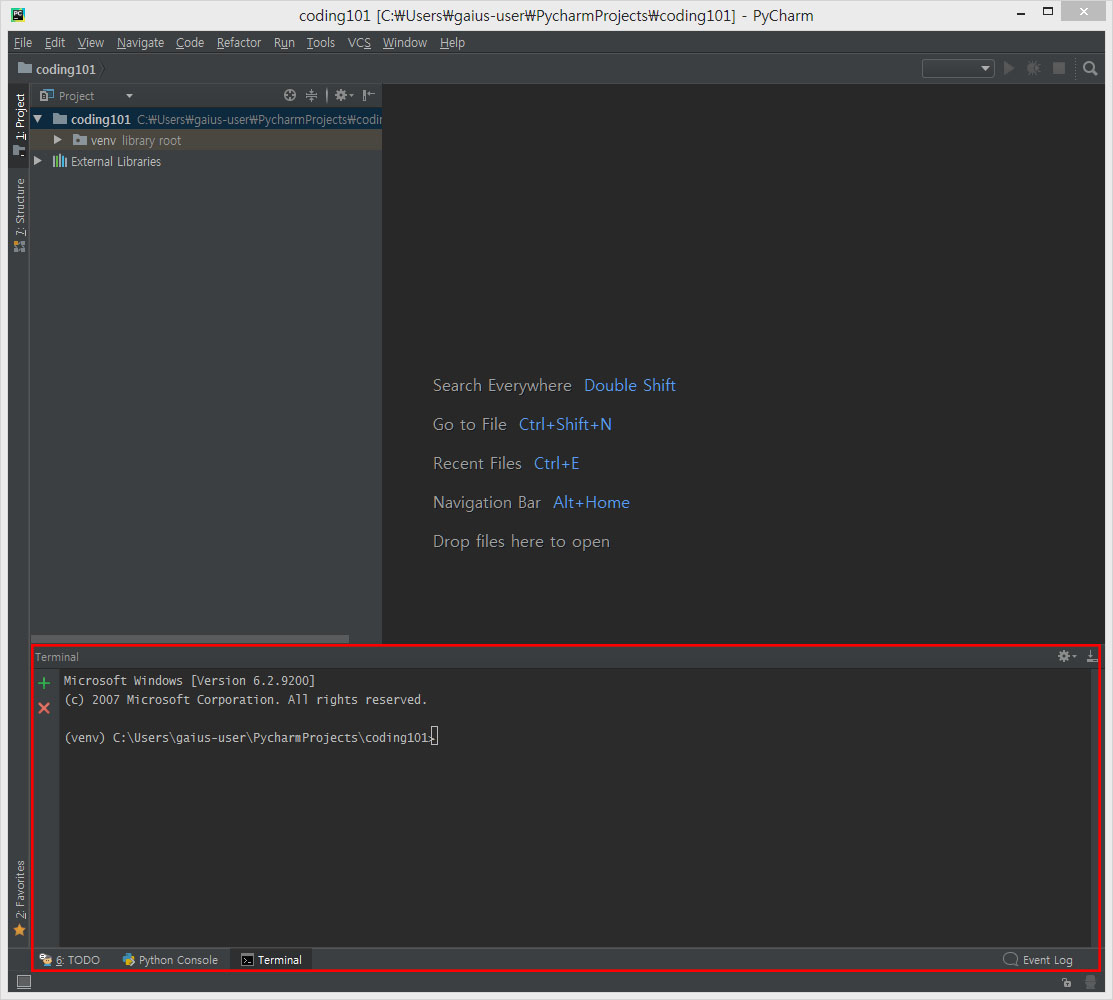Click the Terminal panel hide icon
Viewport: 1113px width, 1000px height.
coord(1092,656)
